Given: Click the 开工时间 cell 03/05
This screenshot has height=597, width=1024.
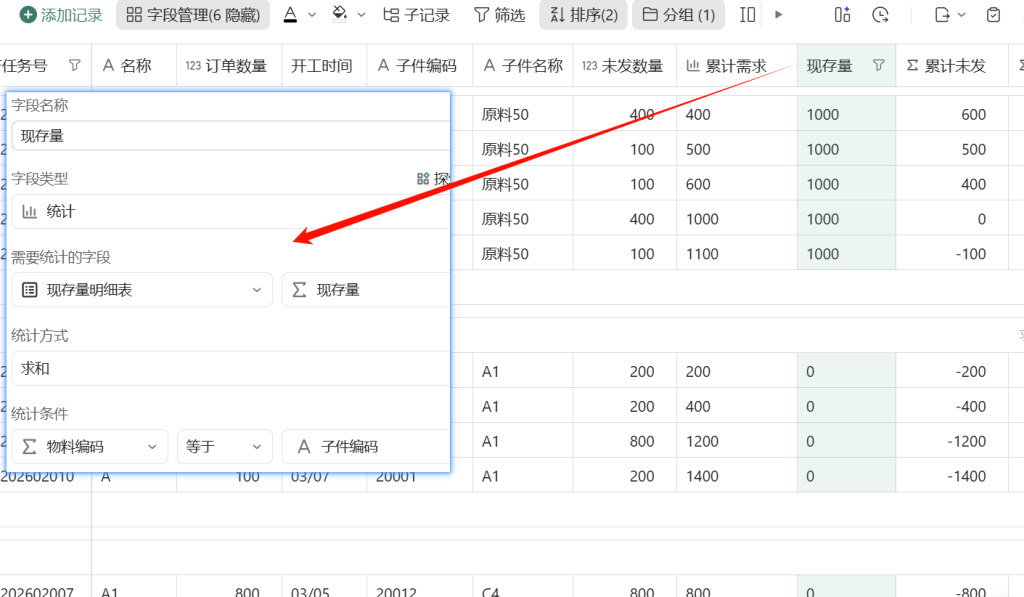Looking at the screenshot, I should point(324,589).
